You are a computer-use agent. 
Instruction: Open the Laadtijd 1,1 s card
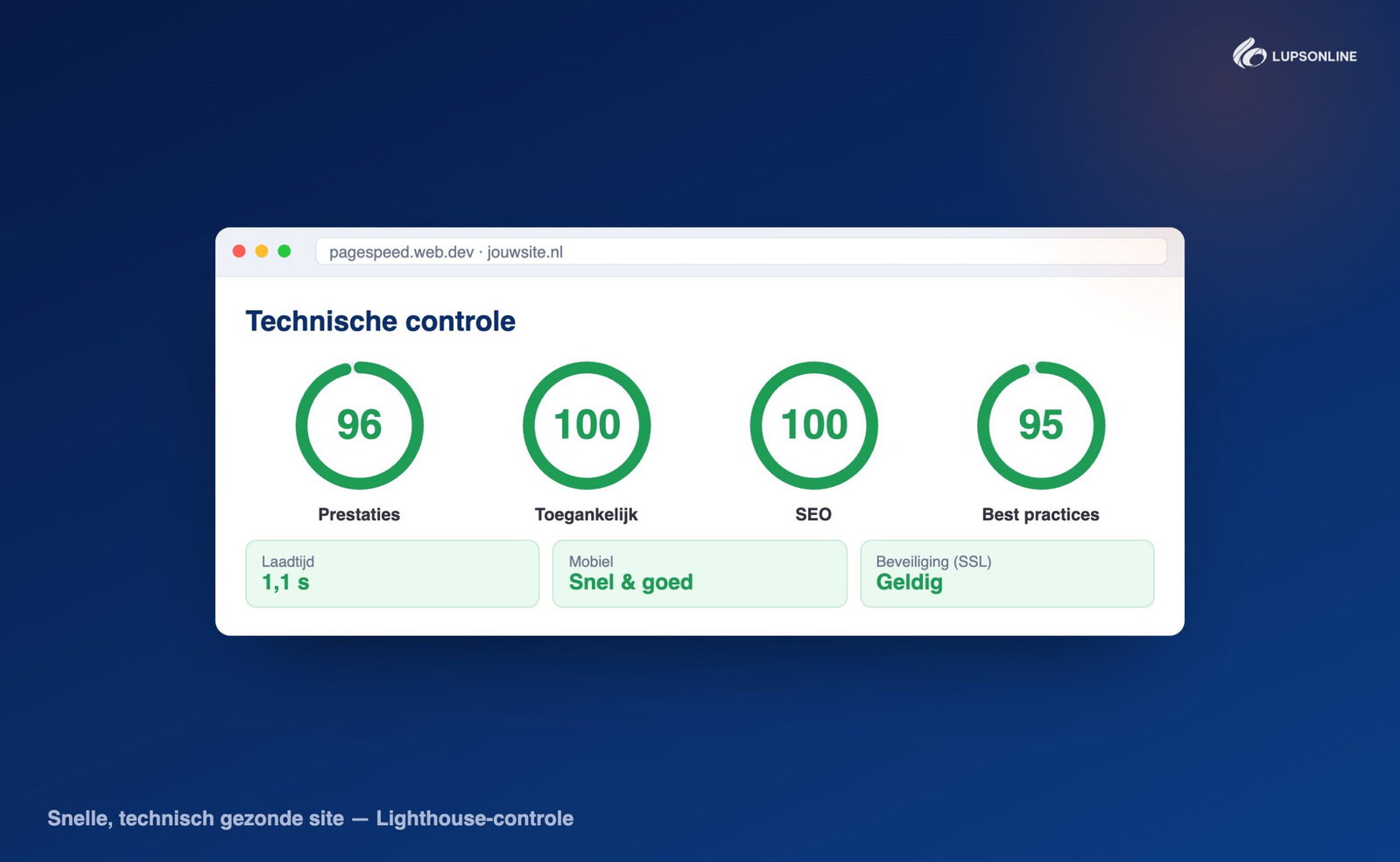click(392, 574)
